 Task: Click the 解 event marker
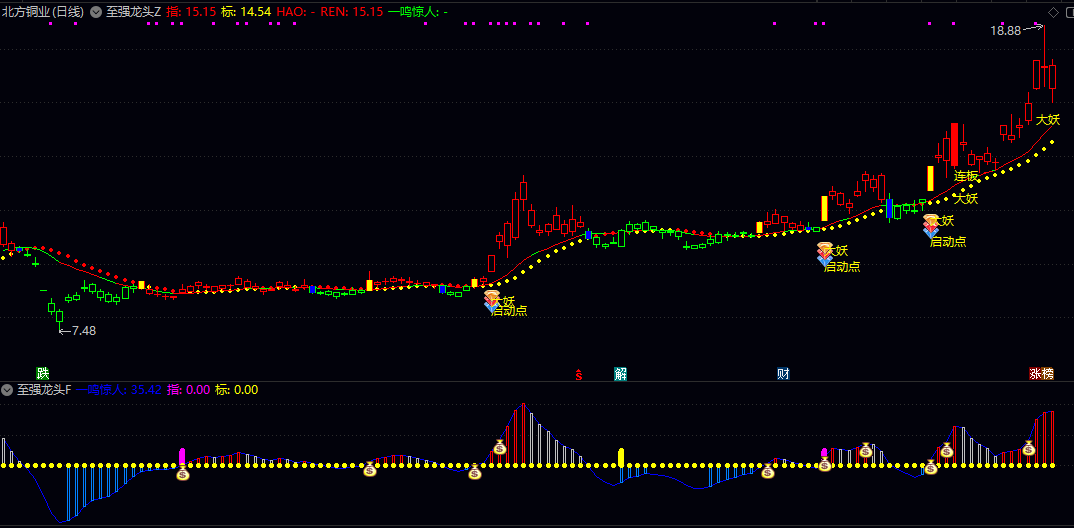click(621, 373)
